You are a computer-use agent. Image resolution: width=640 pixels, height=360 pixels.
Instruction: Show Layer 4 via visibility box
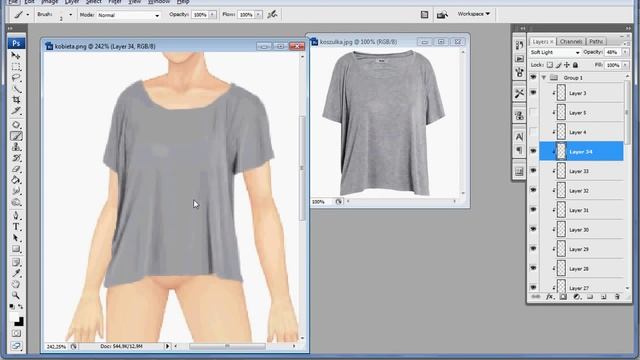533,132
